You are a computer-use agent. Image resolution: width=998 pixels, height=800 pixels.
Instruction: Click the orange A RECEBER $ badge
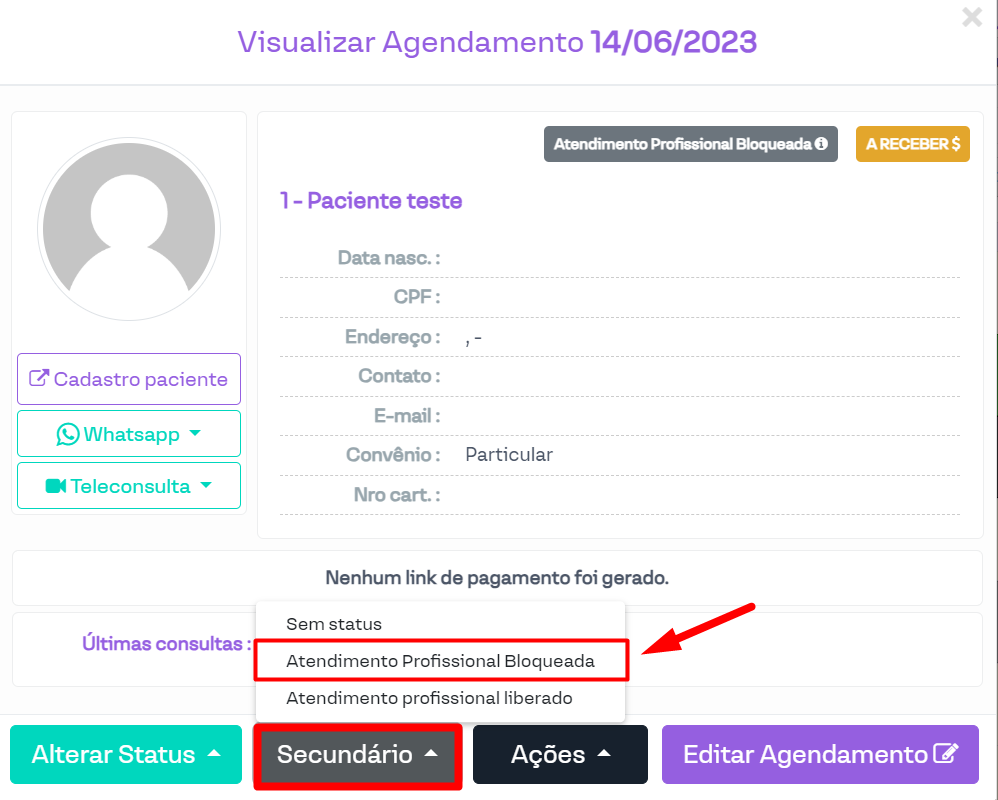912,144
